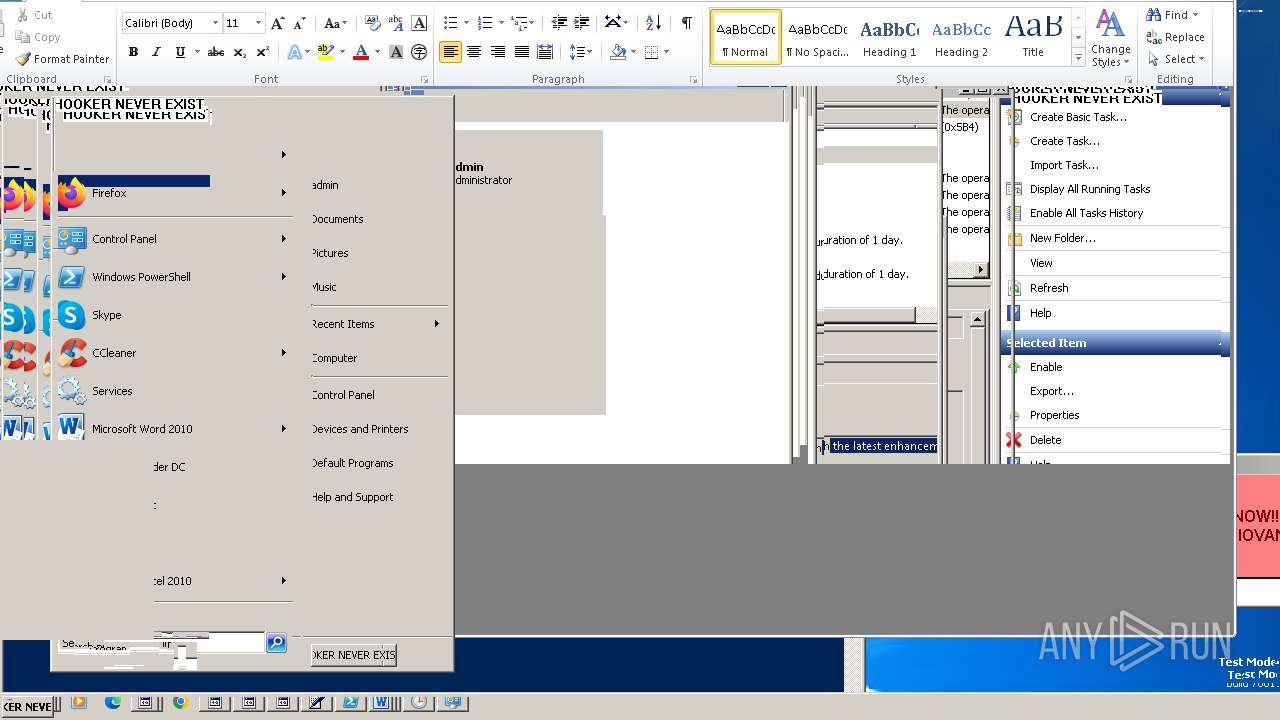The width and height of the screenshot is (1280, 720).
Task: Open Control Panel in Start menu left list
Action: [x=170, y=239]
